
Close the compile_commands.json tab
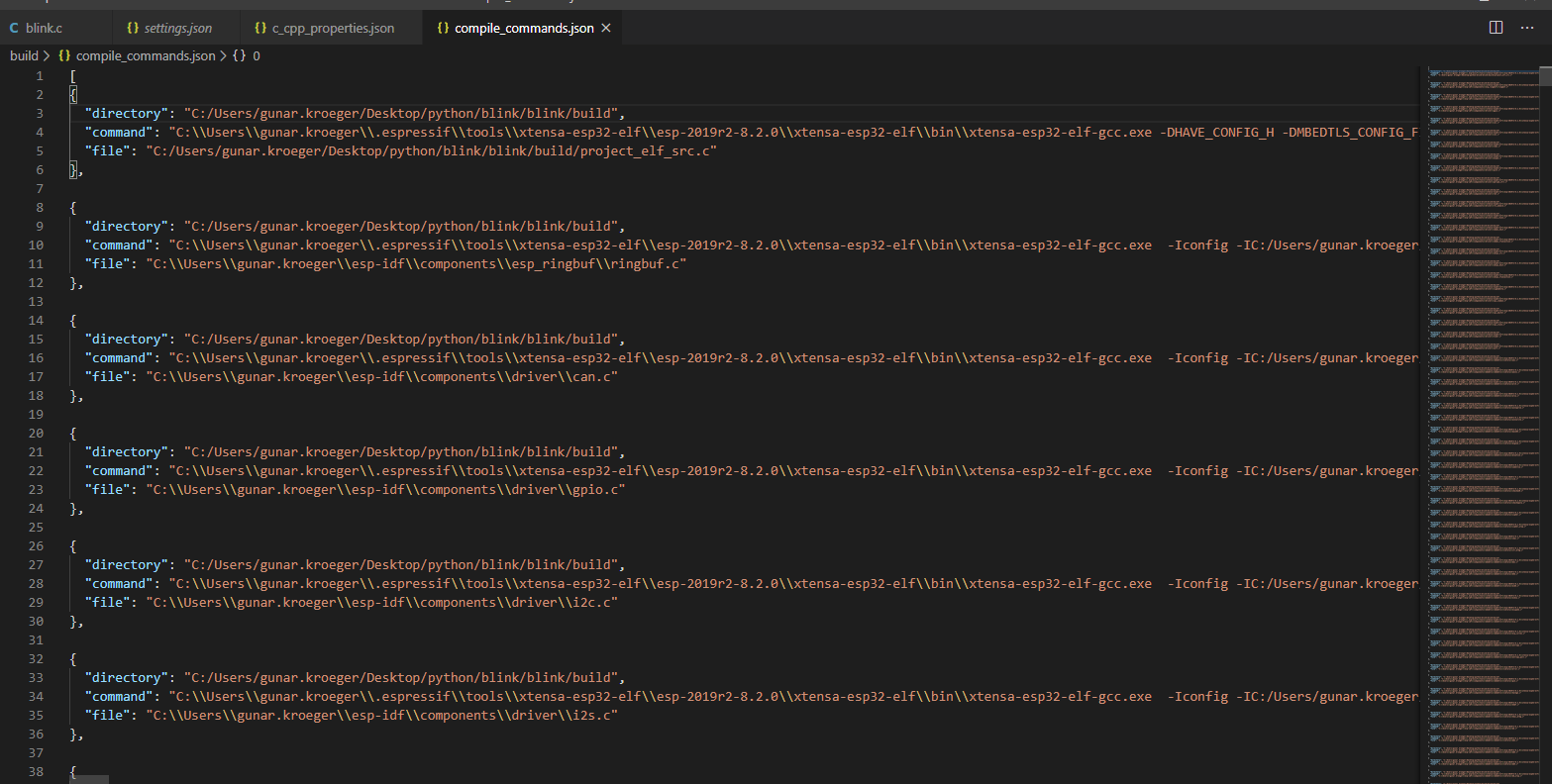point(606,28)
